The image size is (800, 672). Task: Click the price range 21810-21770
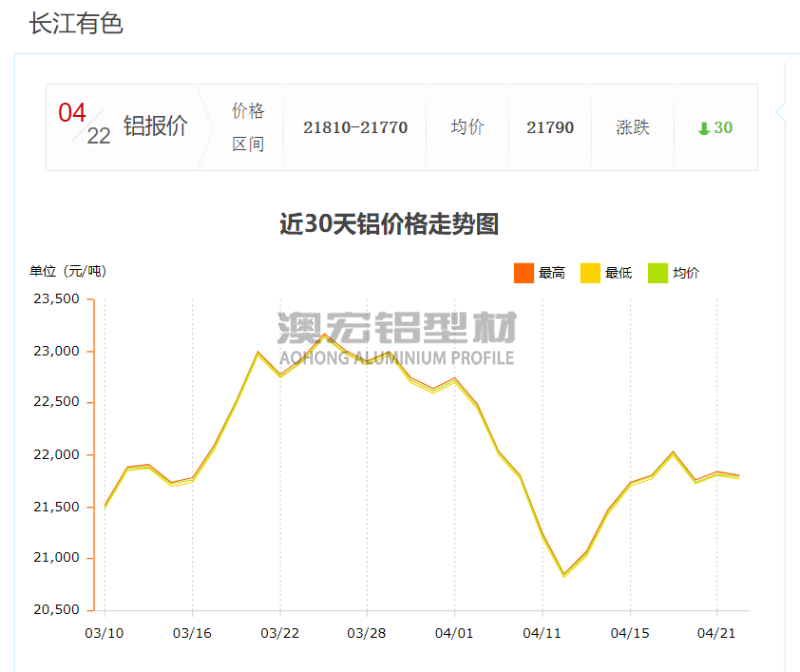pos(355,128)
